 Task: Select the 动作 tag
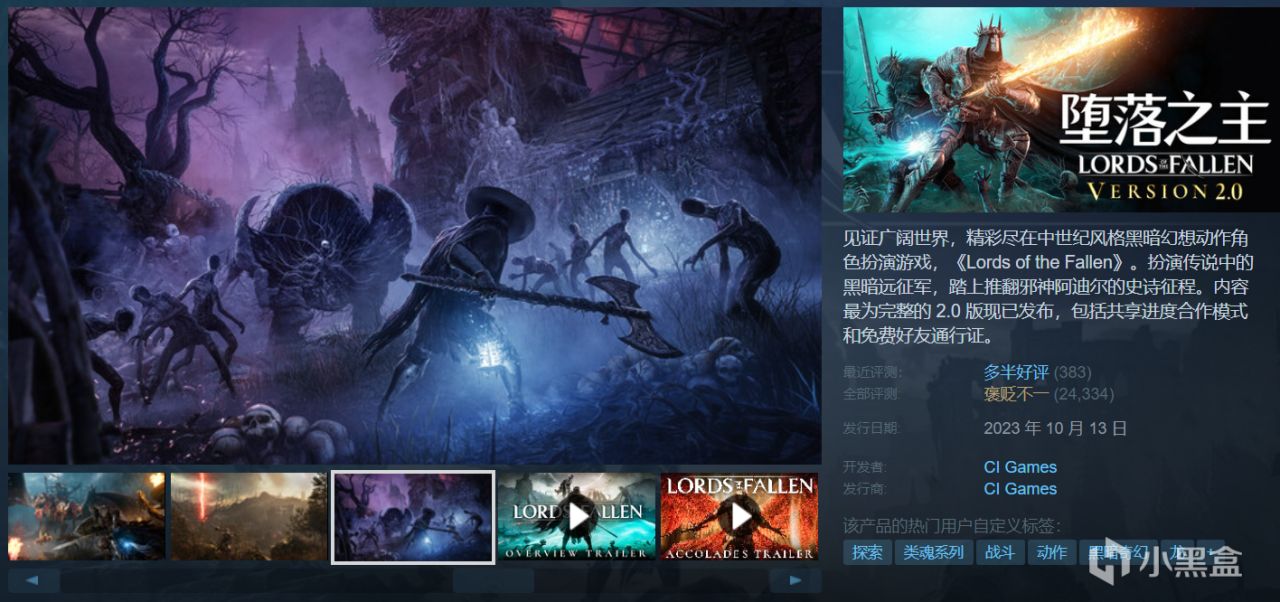click(1051, 552)
